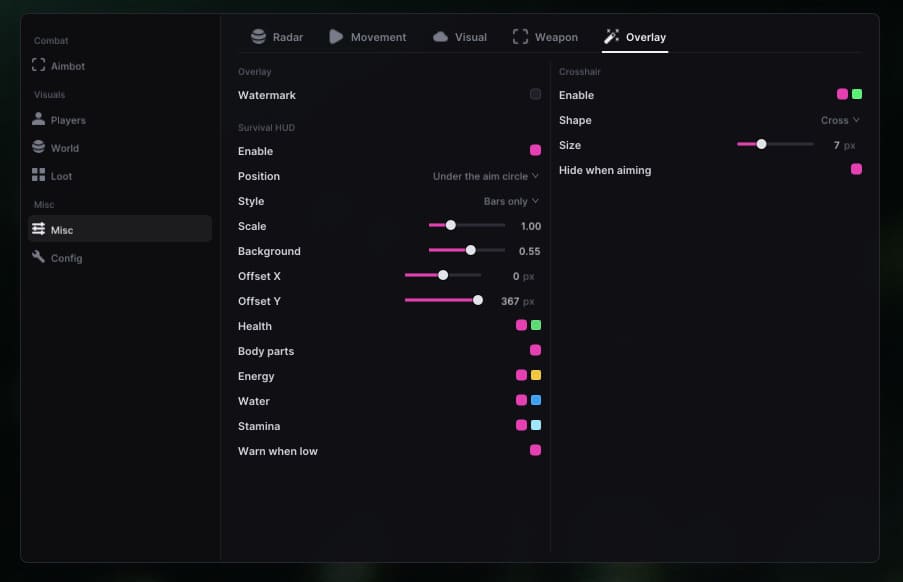Open the crosshair Shape dropdown 'Cross'

click(x=840, y=120)
